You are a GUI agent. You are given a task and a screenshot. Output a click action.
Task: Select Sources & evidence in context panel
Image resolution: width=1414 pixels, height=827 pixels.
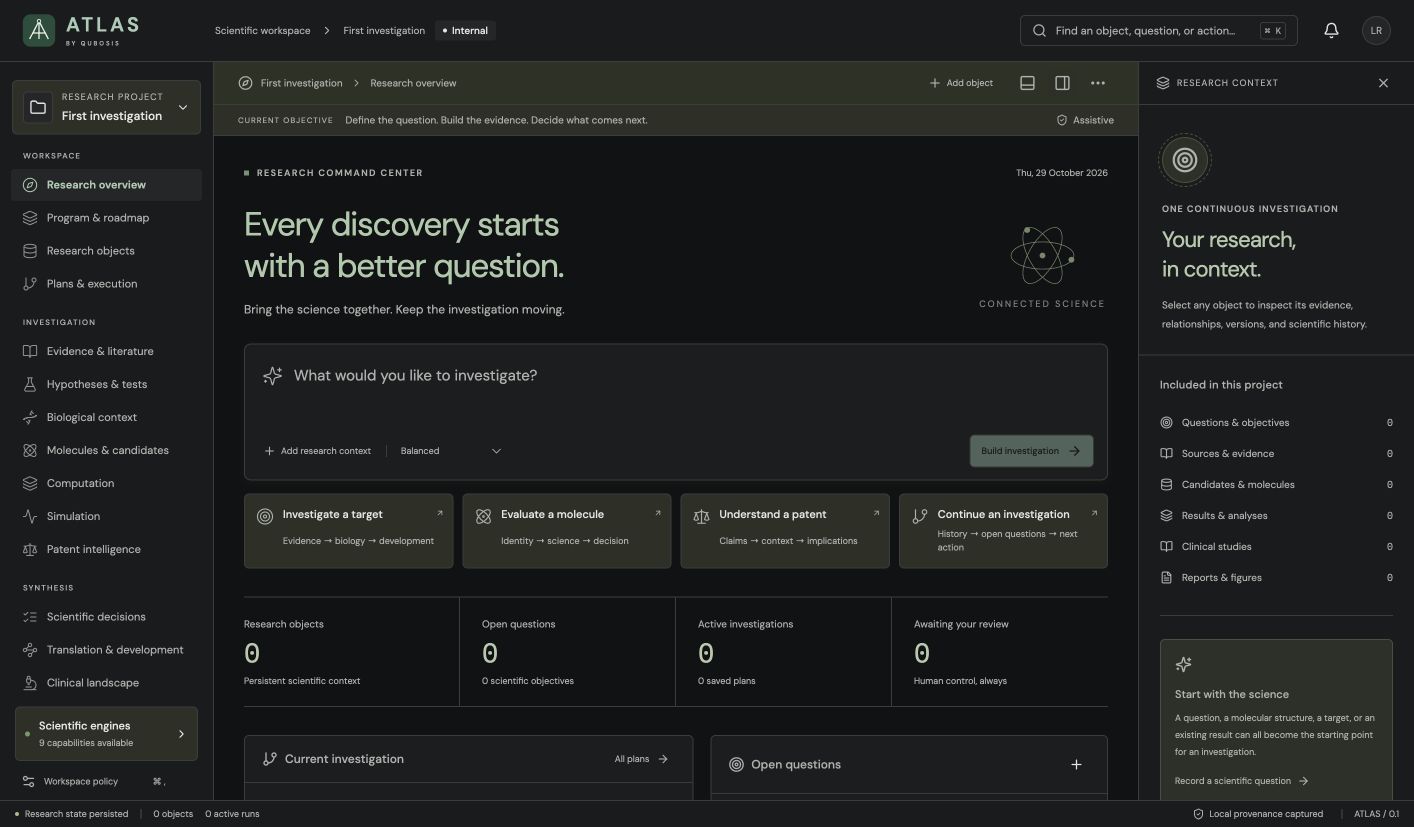click(x=1276, y=454)
